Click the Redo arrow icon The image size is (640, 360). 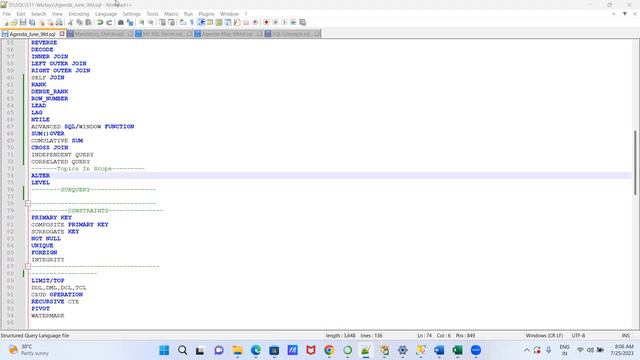point(109,22)
